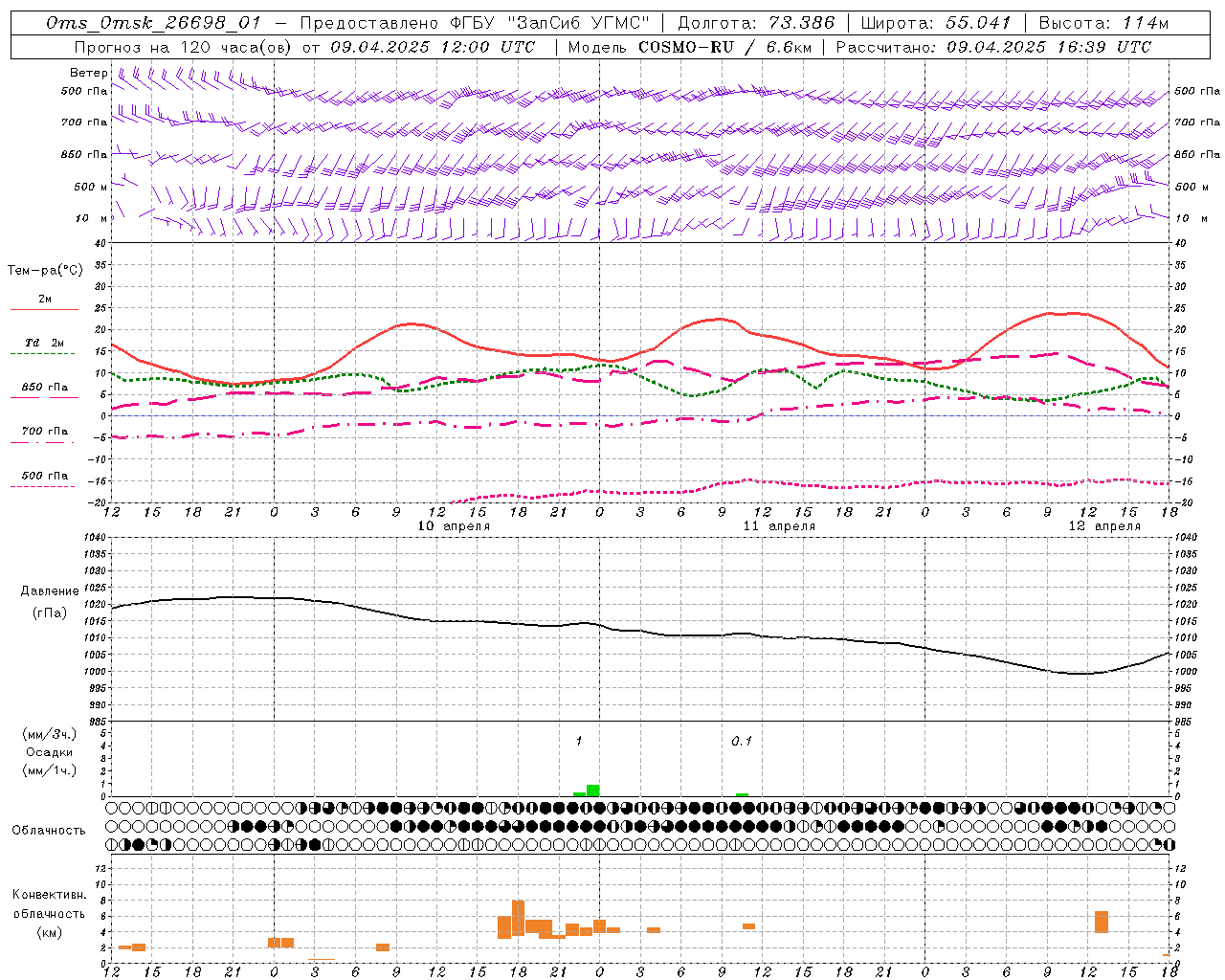Click the Конвективн. label
Image resolution: width=1225 pixels, height=980 pixels.
tap(49, 895)
